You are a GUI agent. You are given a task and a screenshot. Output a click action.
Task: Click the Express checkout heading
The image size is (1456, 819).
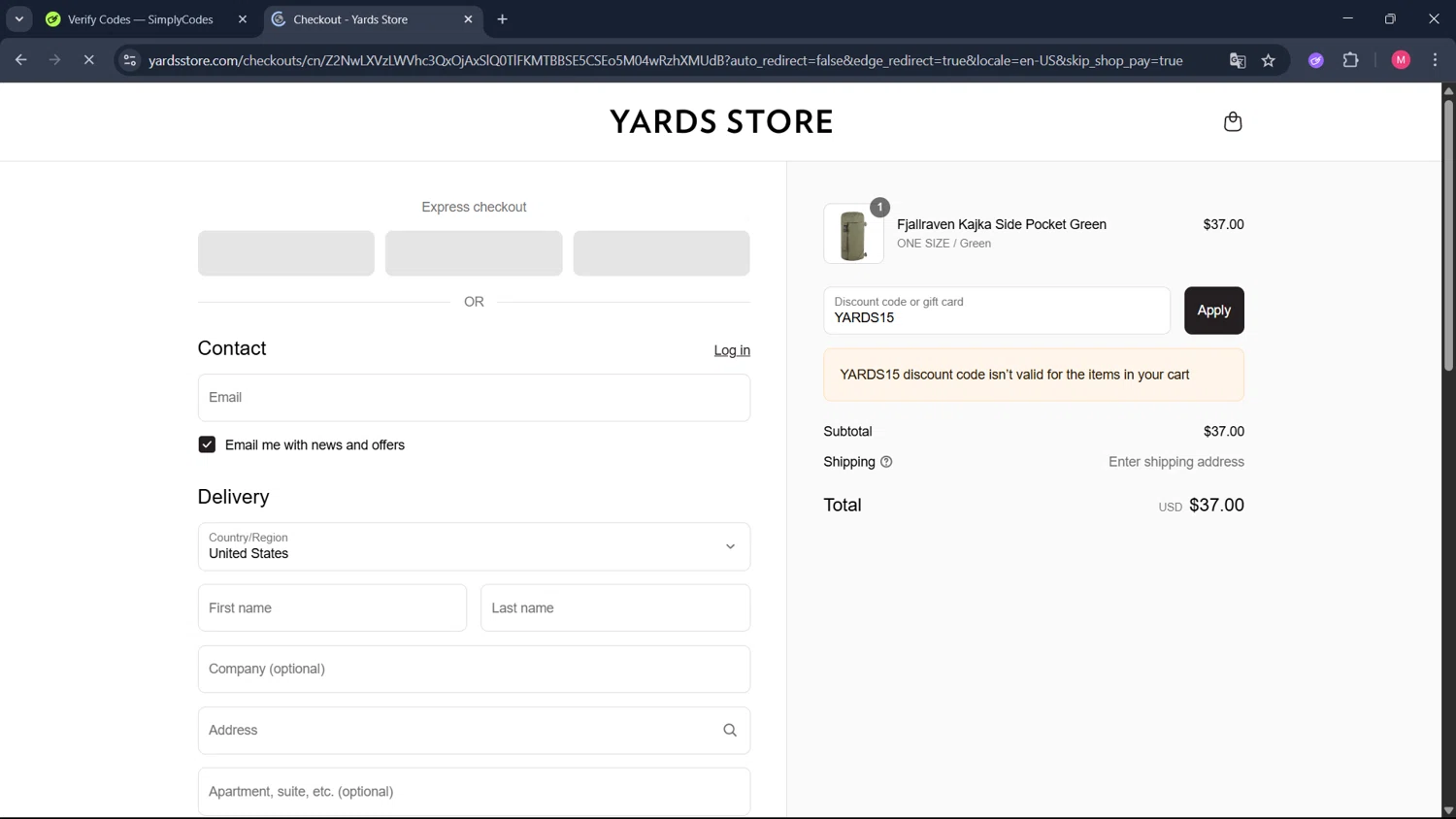point(474,207)
